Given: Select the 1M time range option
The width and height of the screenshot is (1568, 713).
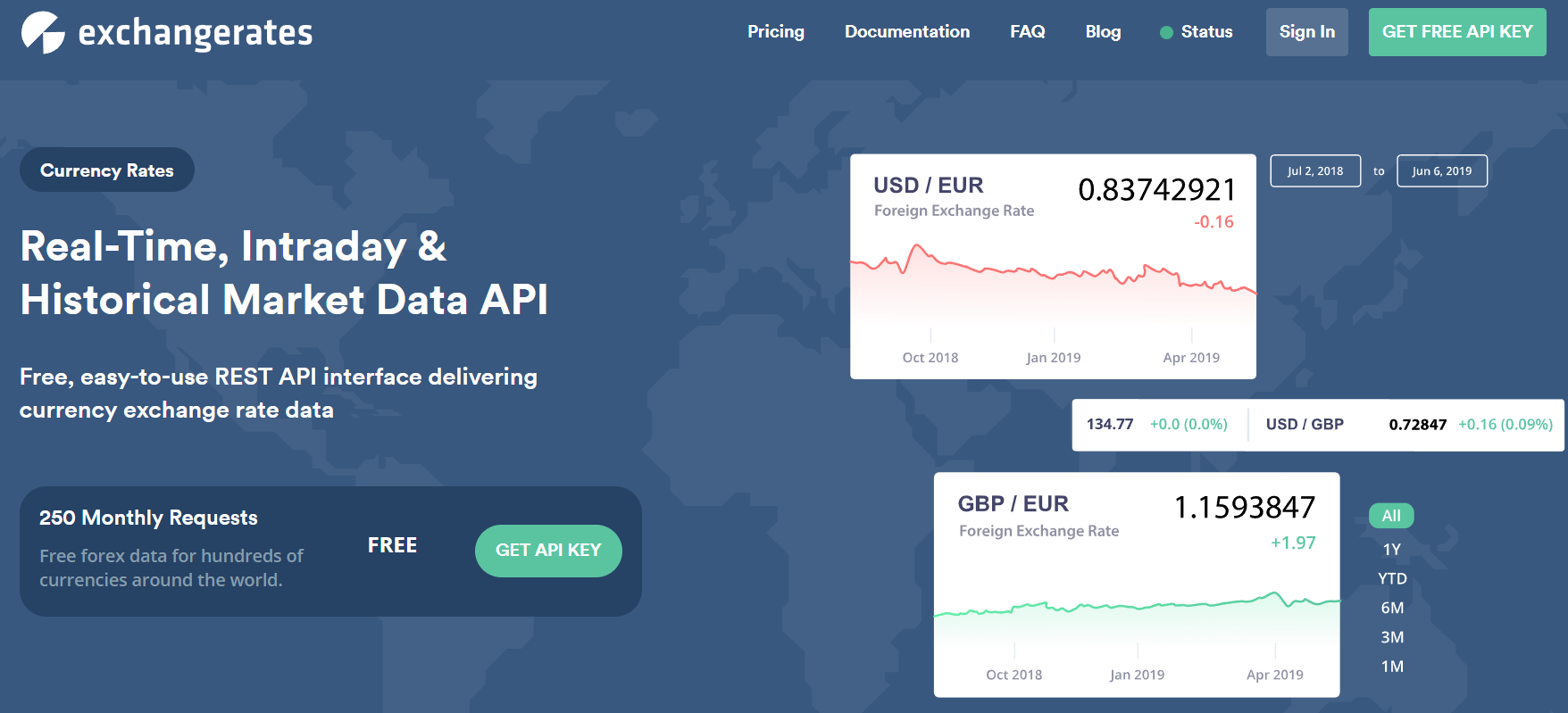Looking at the screenshot, I should (x=1392, y=667).
